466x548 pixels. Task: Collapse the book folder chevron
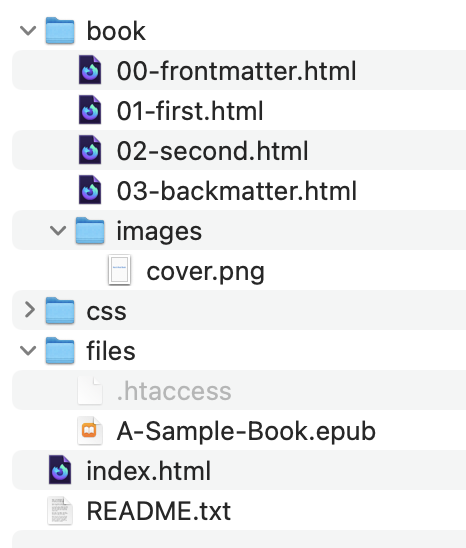click(28, 31)
